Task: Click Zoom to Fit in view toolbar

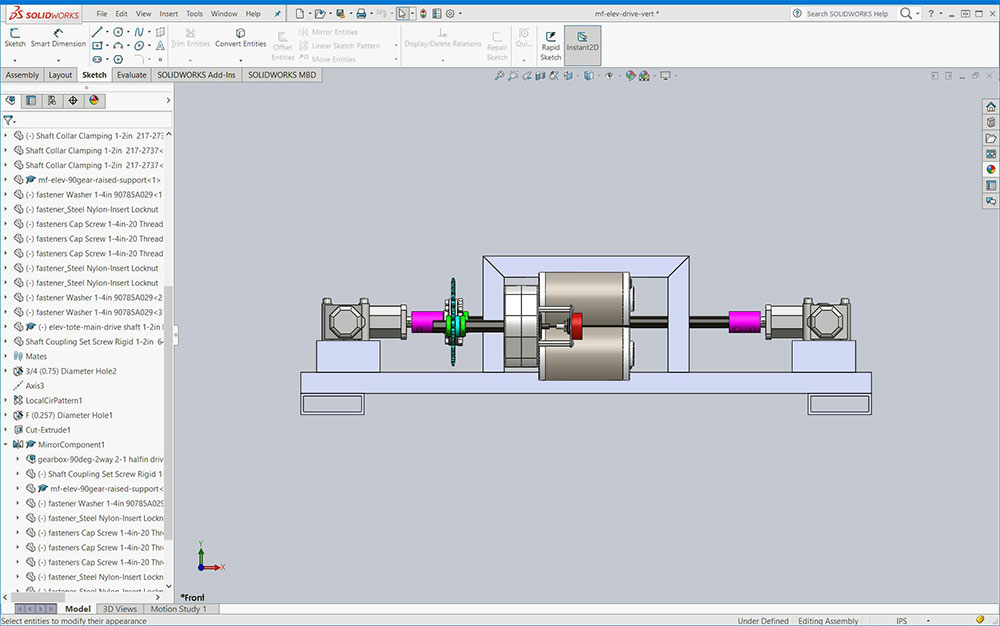Action: click(x=499, y=76)
